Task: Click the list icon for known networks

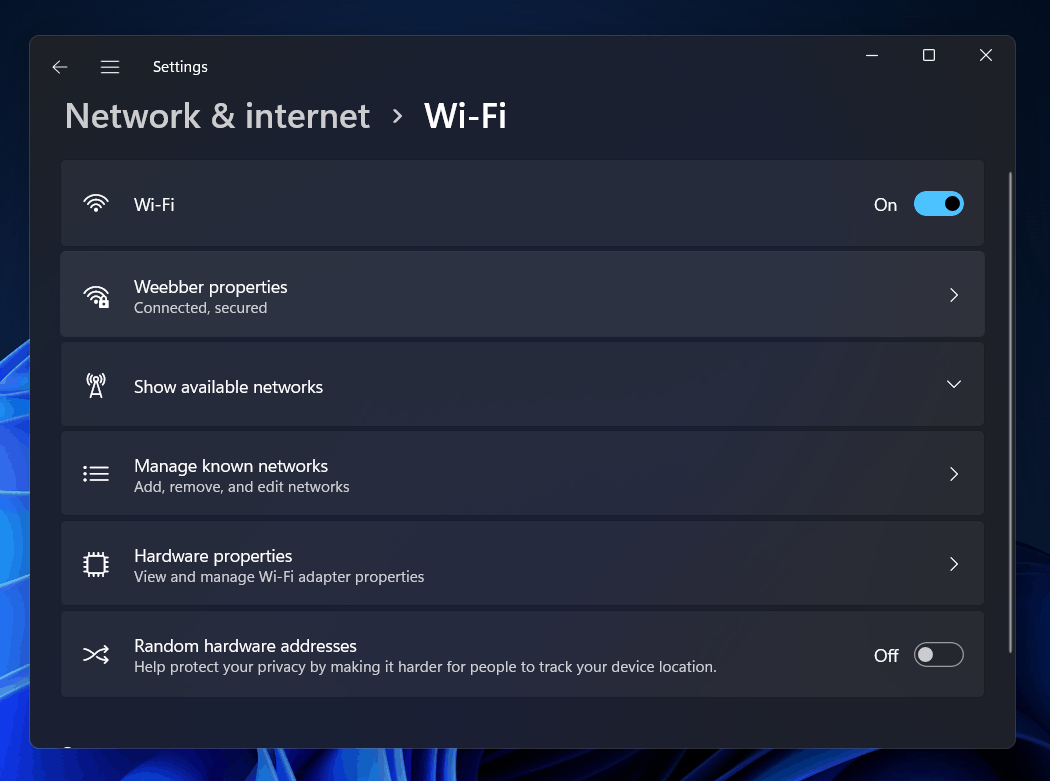Action: pyautogui.click(x=96, y=474)
